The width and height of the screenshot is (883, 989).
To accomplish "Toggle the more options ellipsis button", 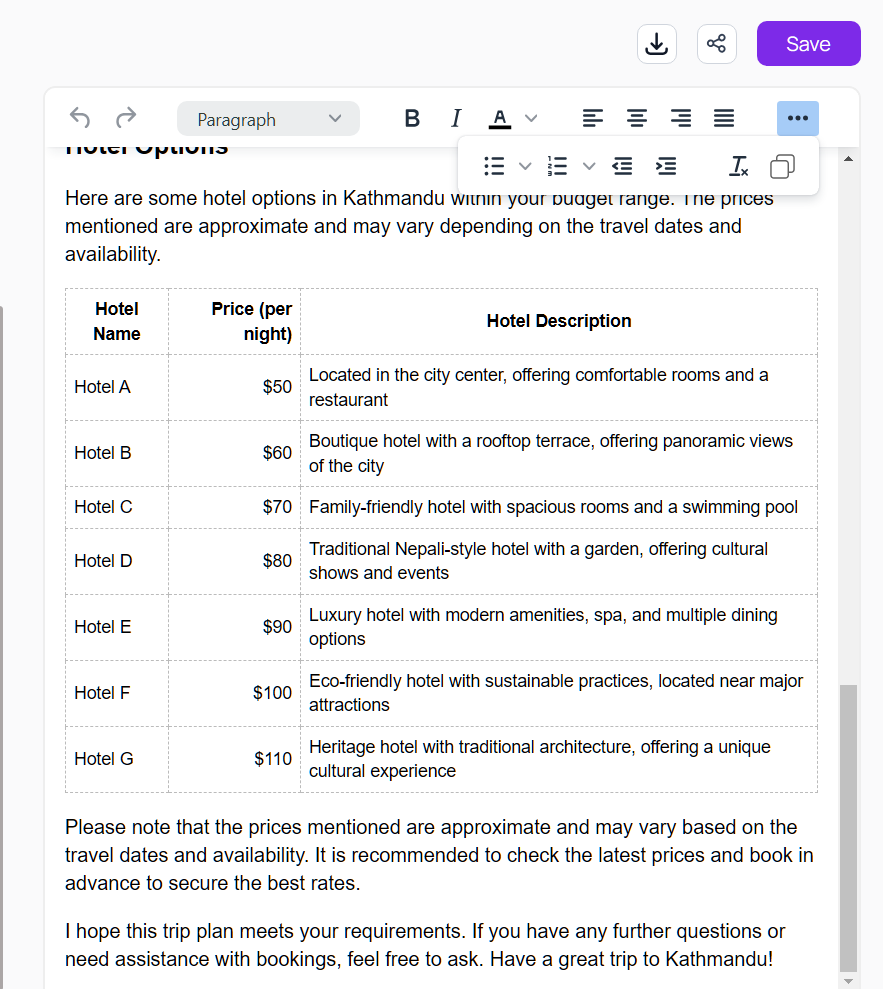I will coord(797,118).
